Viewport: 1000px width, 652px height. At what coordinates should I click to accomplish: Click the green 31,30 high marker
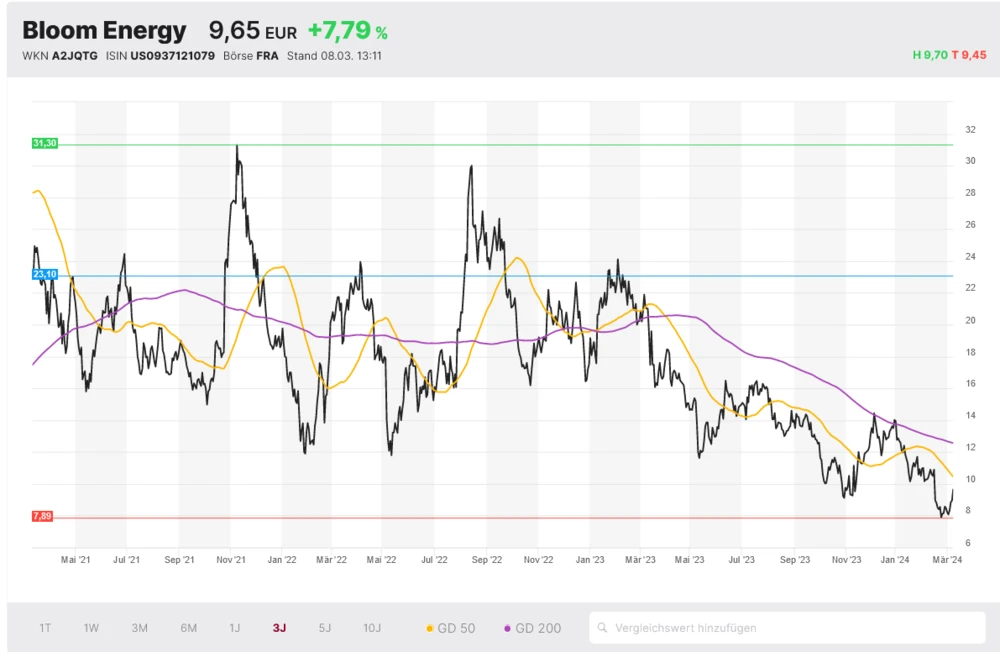[x=45, y=144]
